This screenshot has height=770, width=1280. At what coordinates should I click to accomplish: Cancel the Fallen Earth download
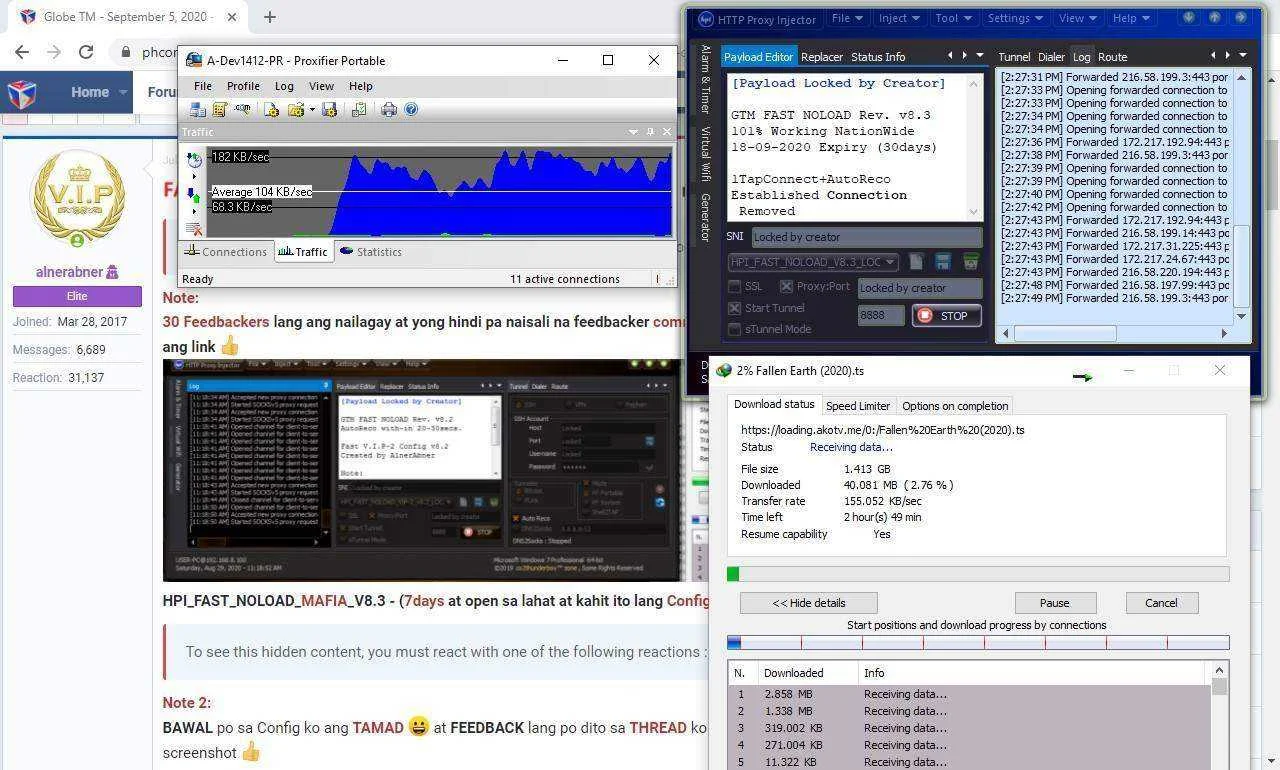coord(1161,603)
